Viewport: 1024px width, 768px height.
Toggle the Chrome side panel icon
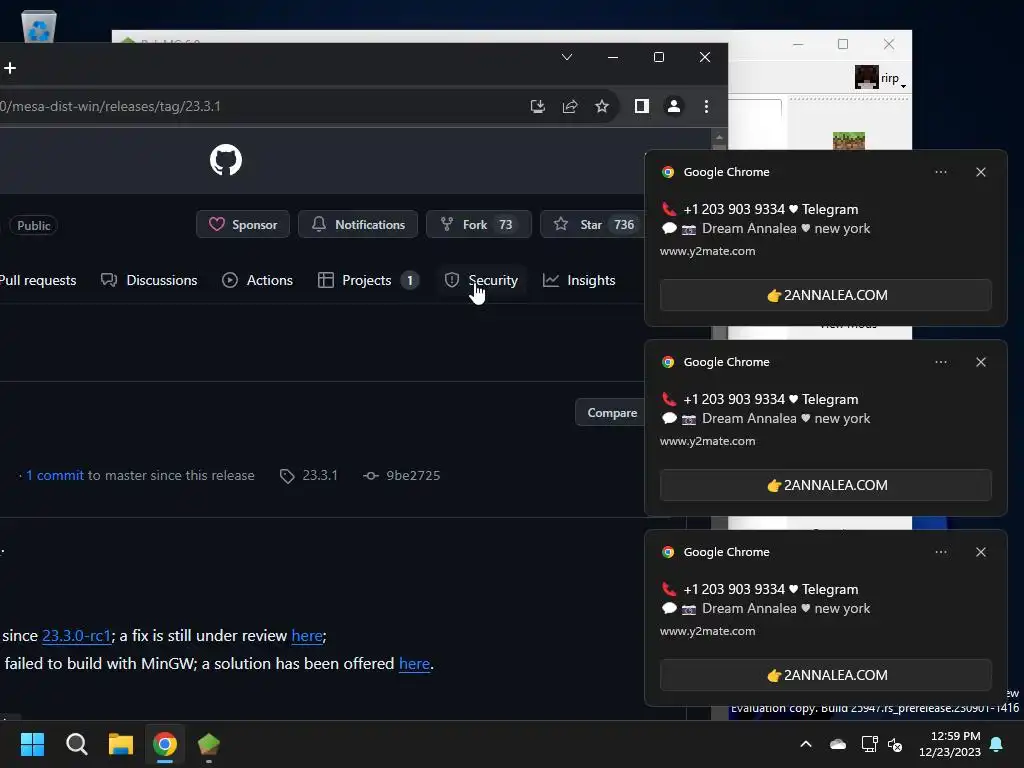[642, 106]
